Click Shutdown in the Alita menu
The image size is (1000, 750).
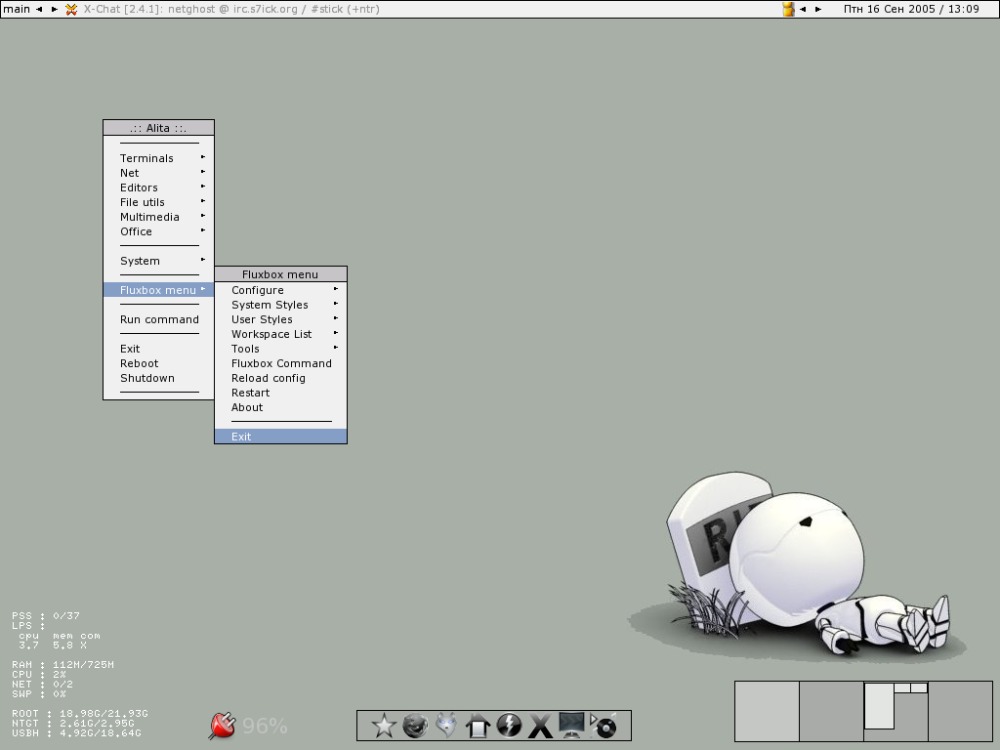click(x=159, y=378)
